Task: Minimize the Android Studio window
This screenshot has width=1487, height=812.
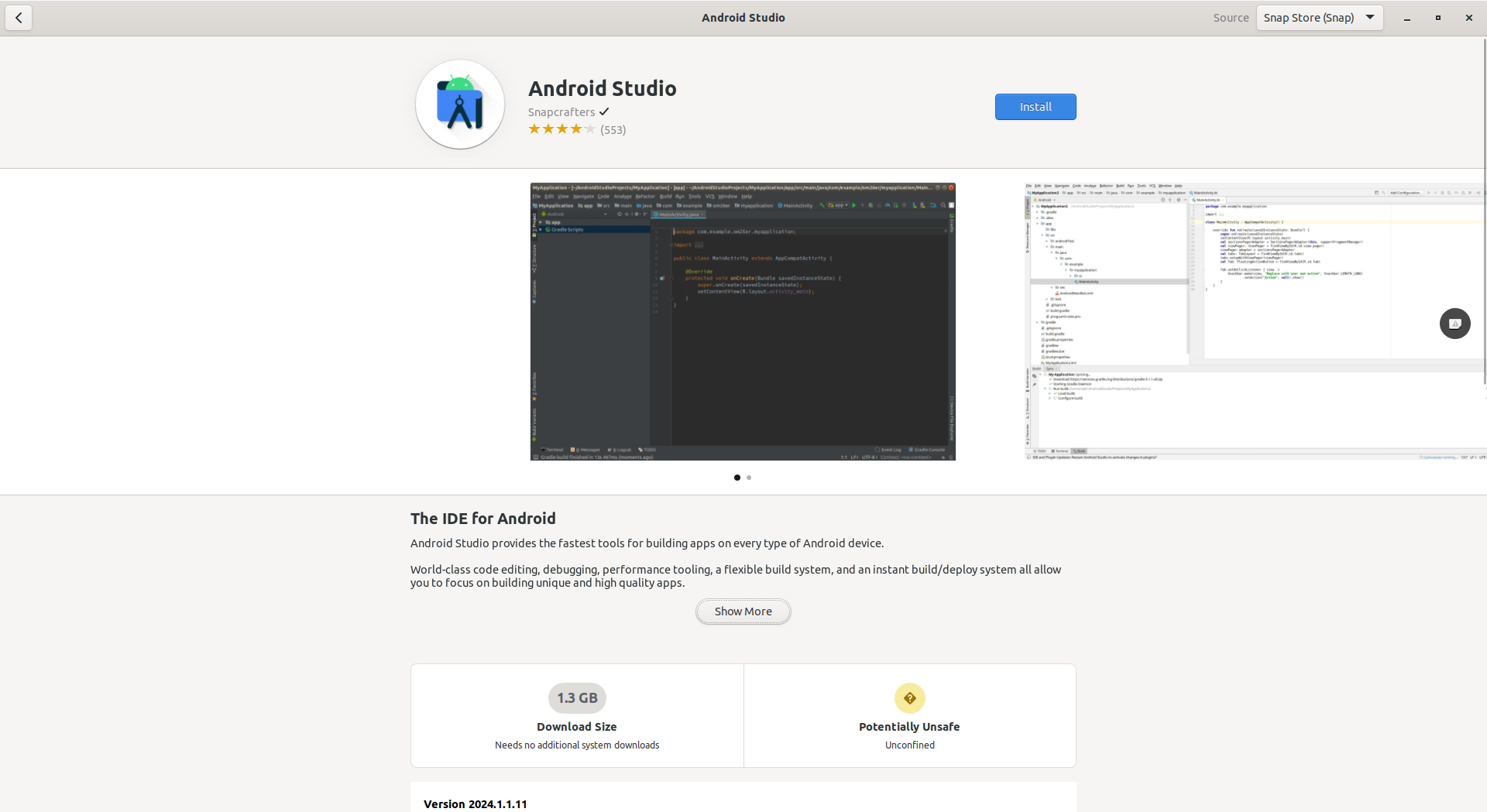Action: pos(1407,18)
